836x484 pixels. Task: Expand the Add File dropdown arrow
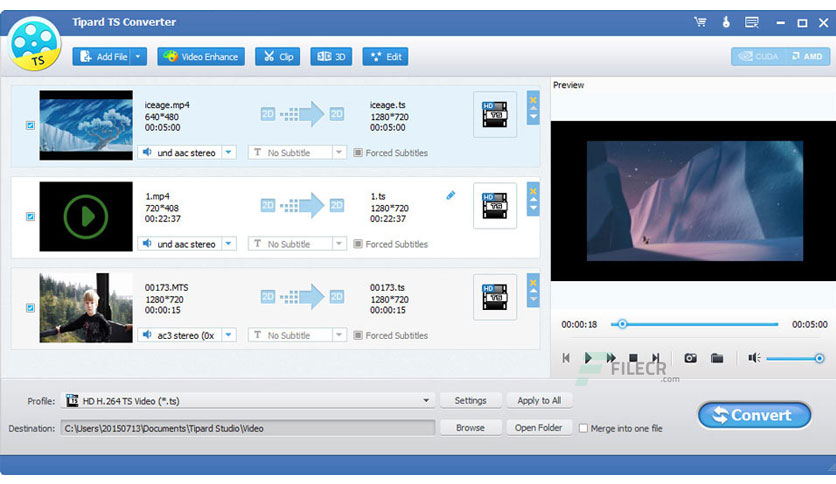[x=139, y=57]
